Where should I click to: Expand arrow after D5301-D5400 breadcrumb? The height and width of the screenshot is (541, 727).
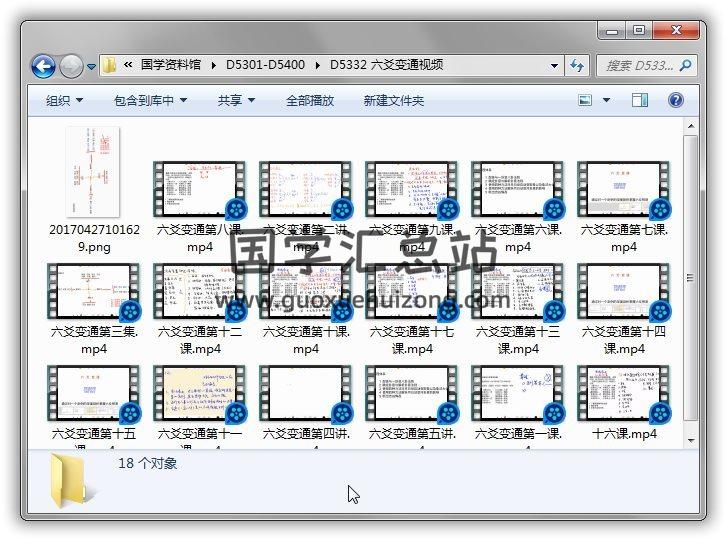(318, 65)
